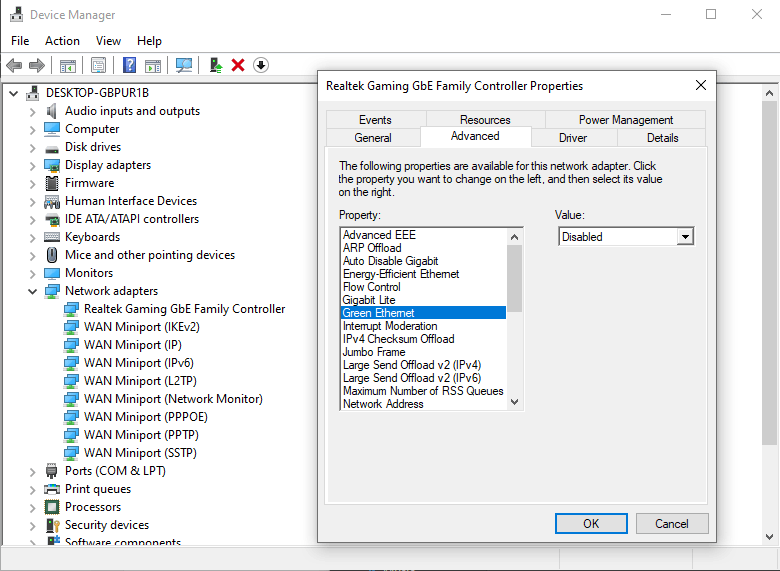Select the Network Address property
This screenshot has height=571, width=780.
coord(423,404)
